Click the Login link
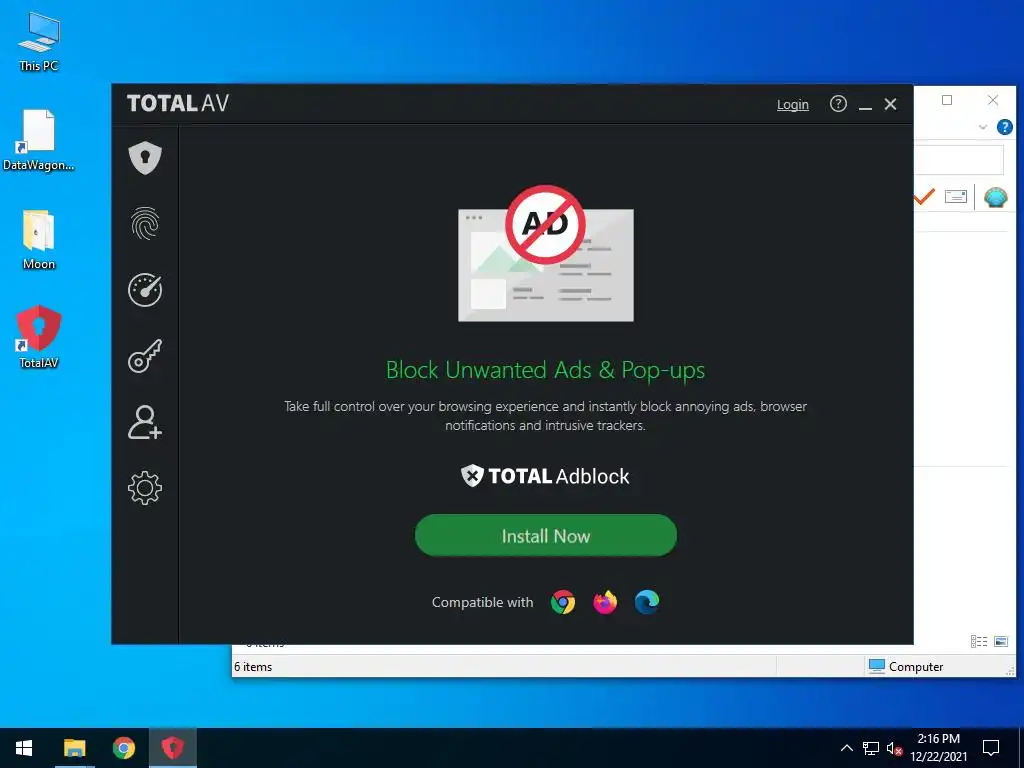Image resolution: width=1024 pixels, height=768 pixels. 792,104
